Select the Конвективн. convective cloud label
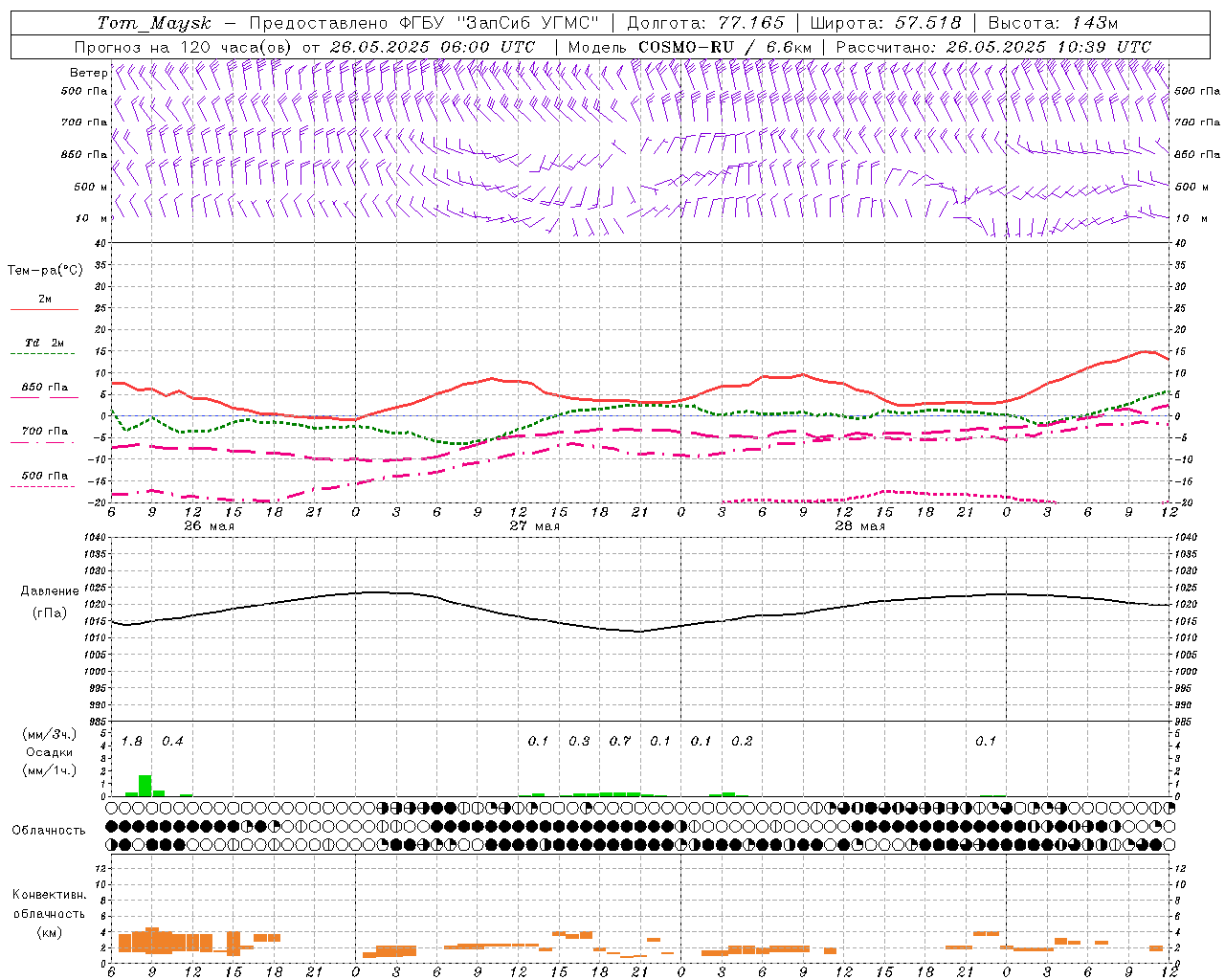The width and height of the screenshot is (1225, 980). click(50, 895)
